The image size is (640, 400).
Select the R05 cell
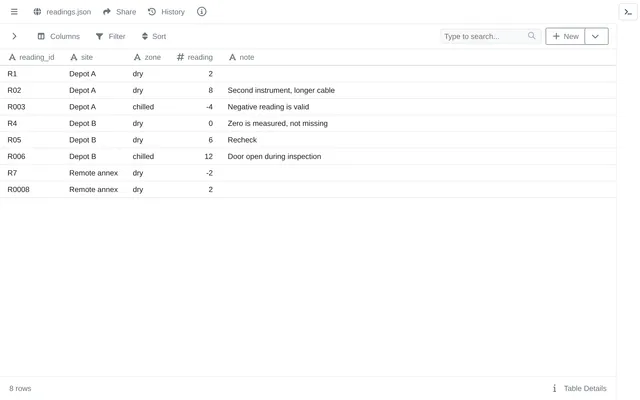(14, 140)
